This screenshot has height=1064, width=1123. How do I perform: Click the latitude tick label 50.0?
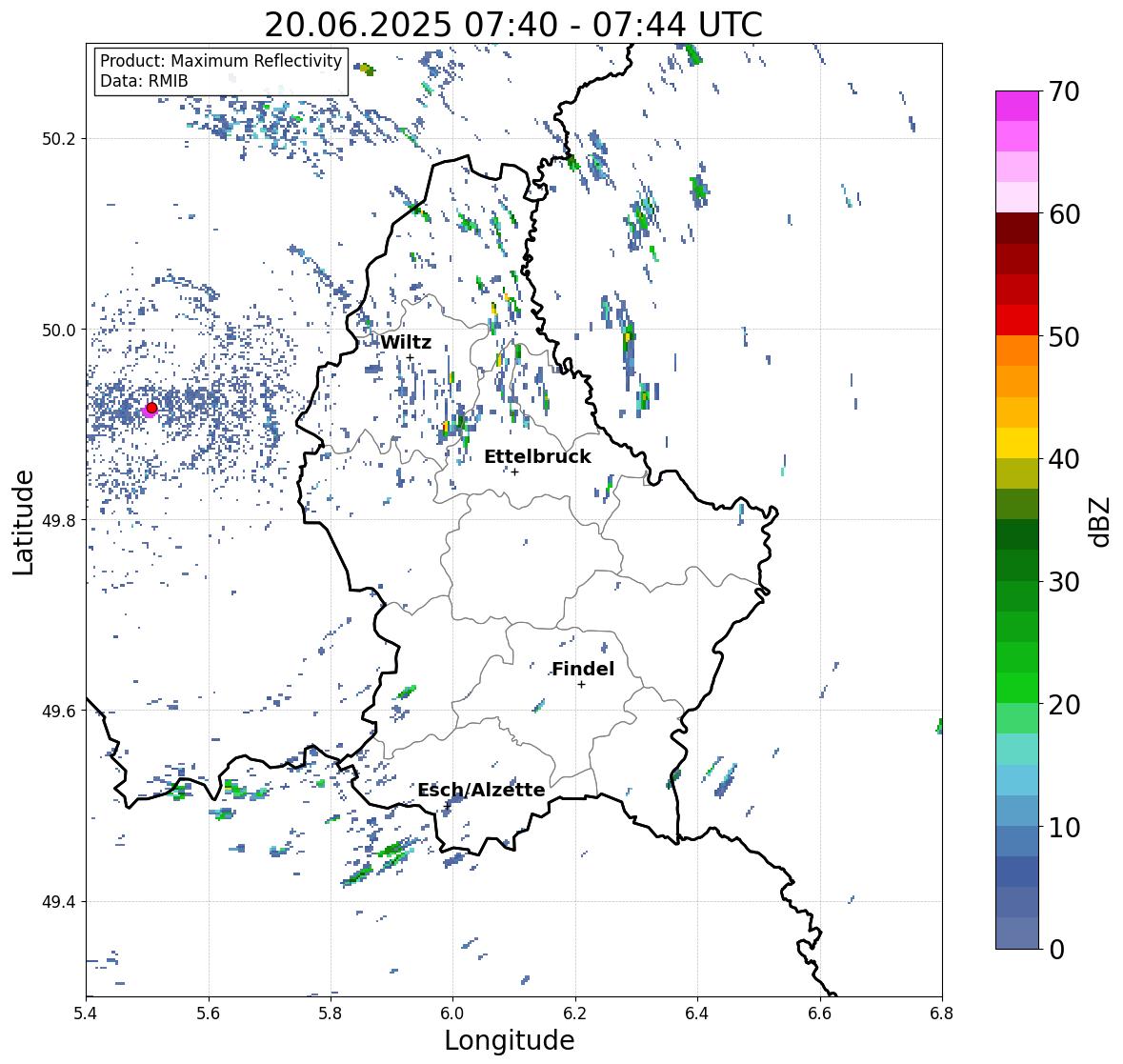[59, 330]
